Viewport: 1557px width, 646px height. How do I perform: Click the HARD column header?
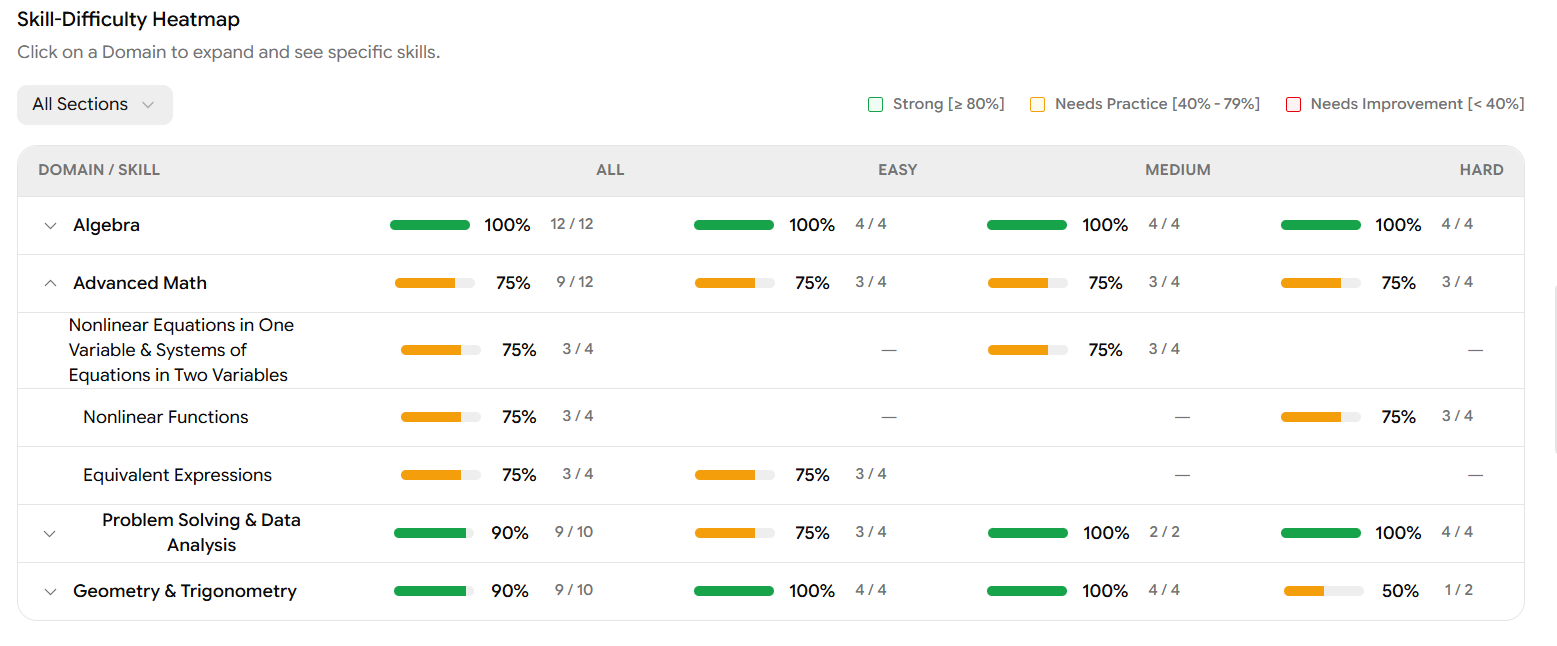pyautogui.click(x=1481, y=170)
